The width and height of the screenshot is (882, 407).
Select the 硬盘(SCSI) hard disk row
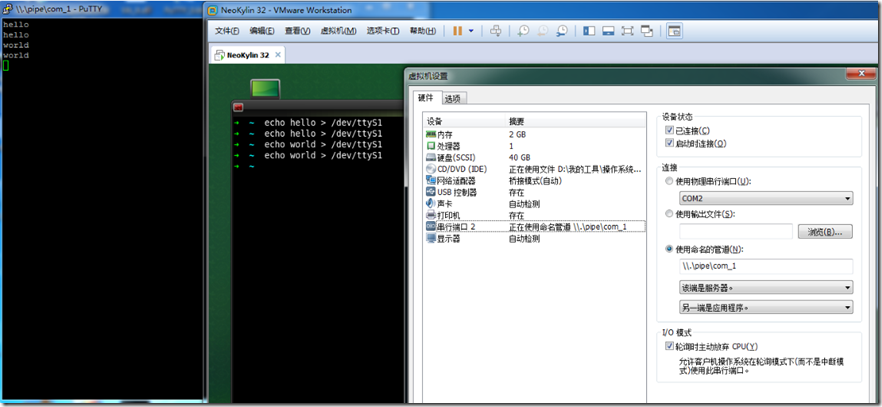(534, 157)
